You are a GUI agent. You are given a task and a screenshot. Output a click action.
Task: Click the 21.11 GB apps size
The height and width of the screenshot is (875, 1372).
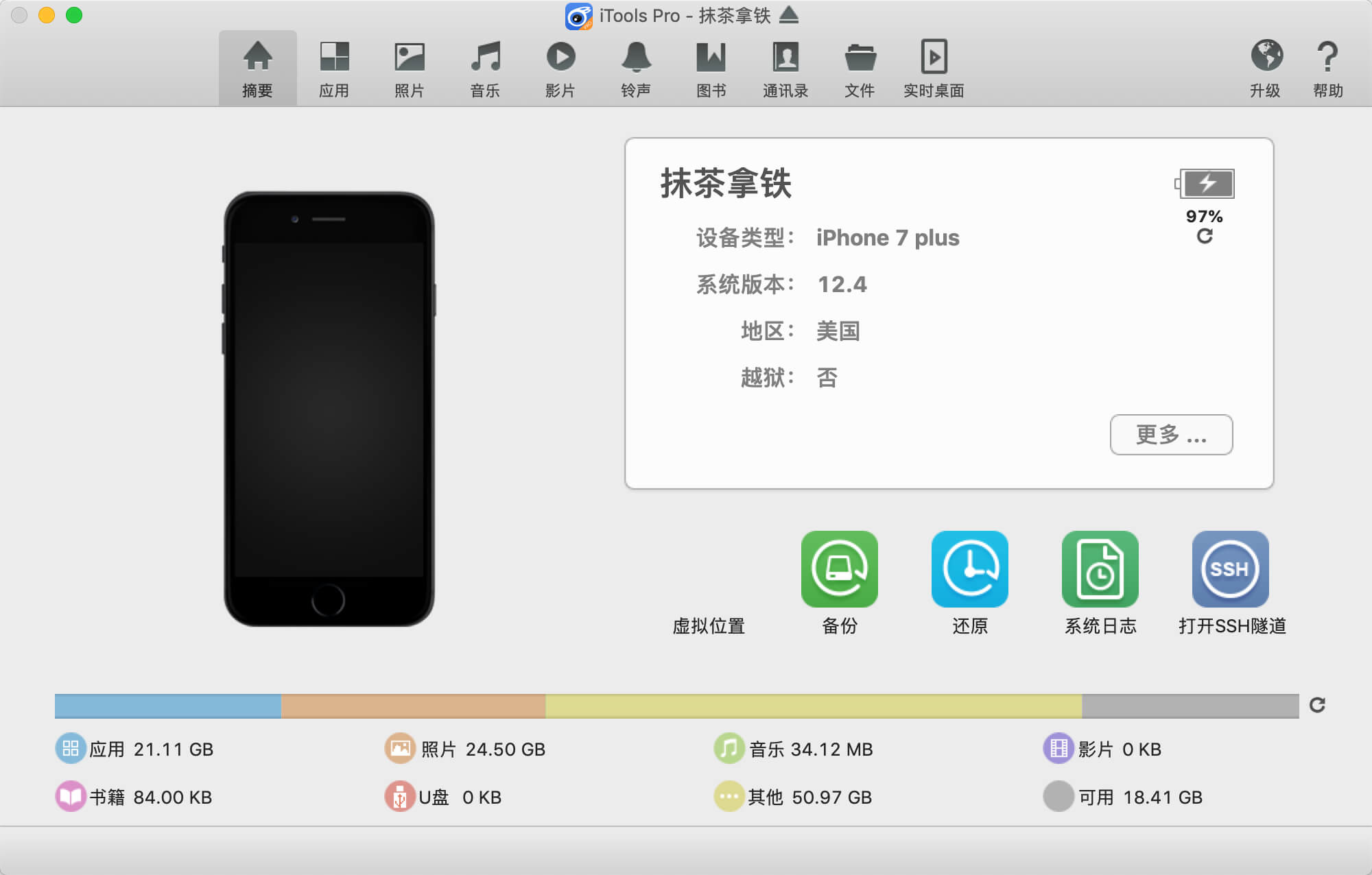point(174,749)
